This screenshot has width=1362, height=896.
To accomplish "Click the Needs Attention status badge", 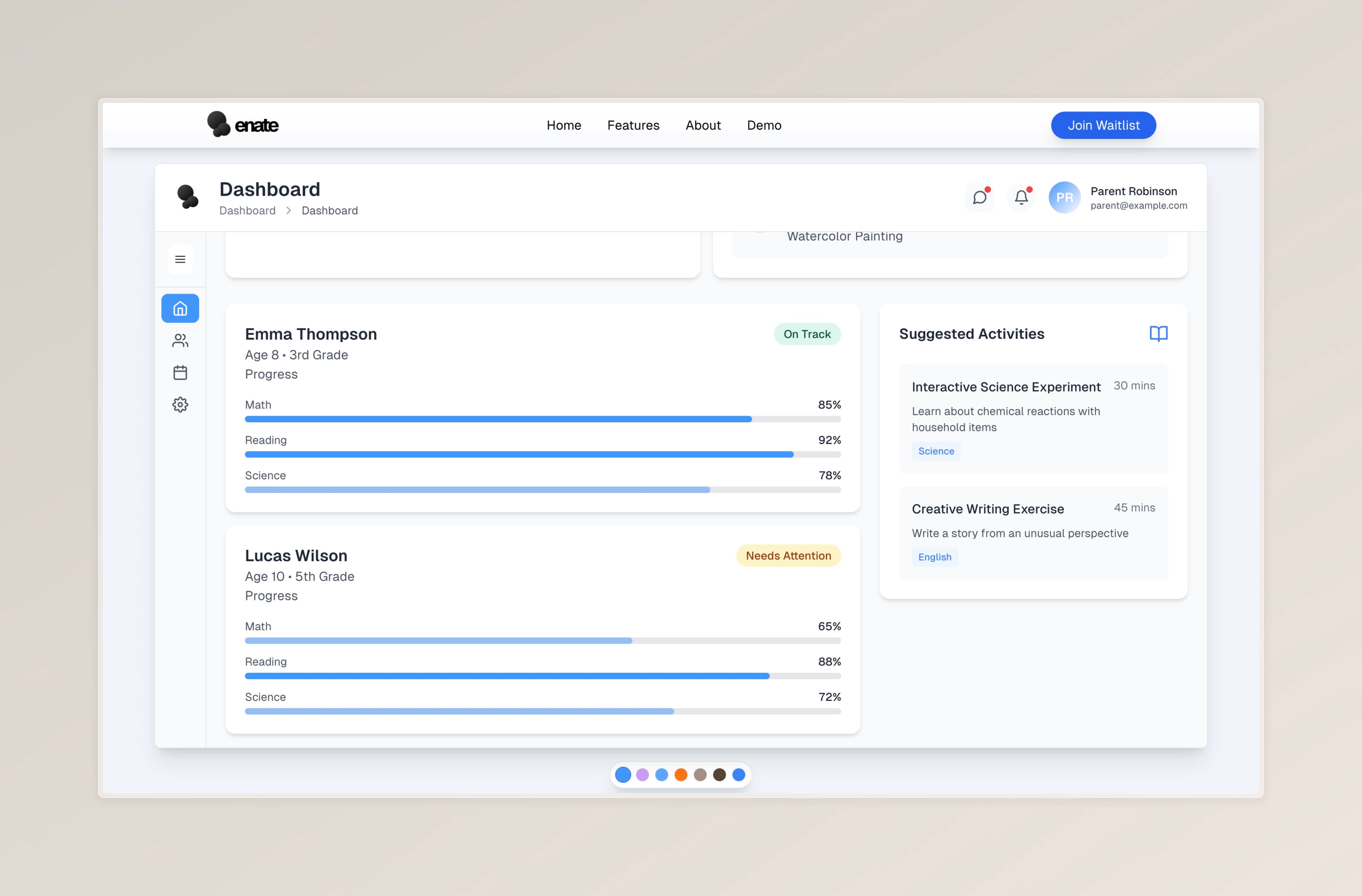I will (x=788, y=556).
